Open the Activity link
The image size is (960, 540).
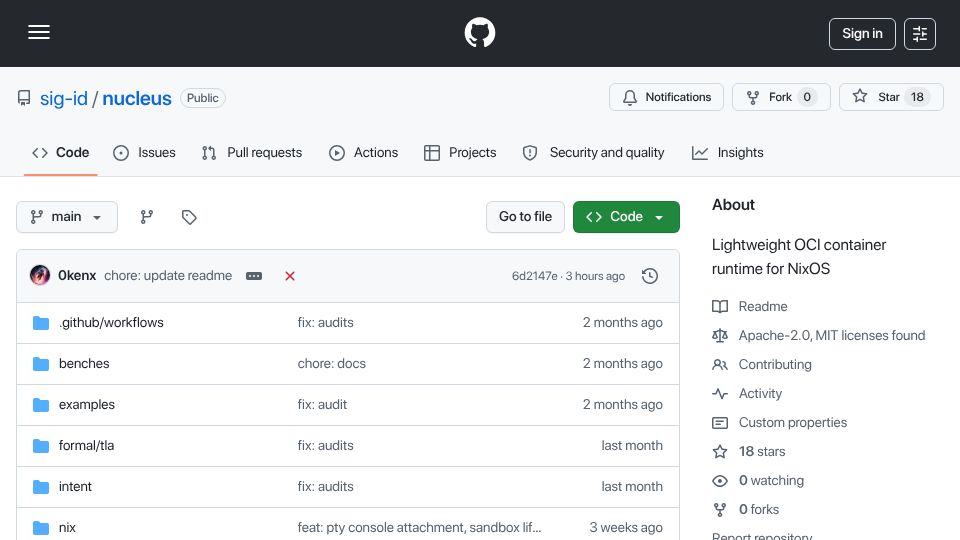pyautogui.click(x=748, y=394)
